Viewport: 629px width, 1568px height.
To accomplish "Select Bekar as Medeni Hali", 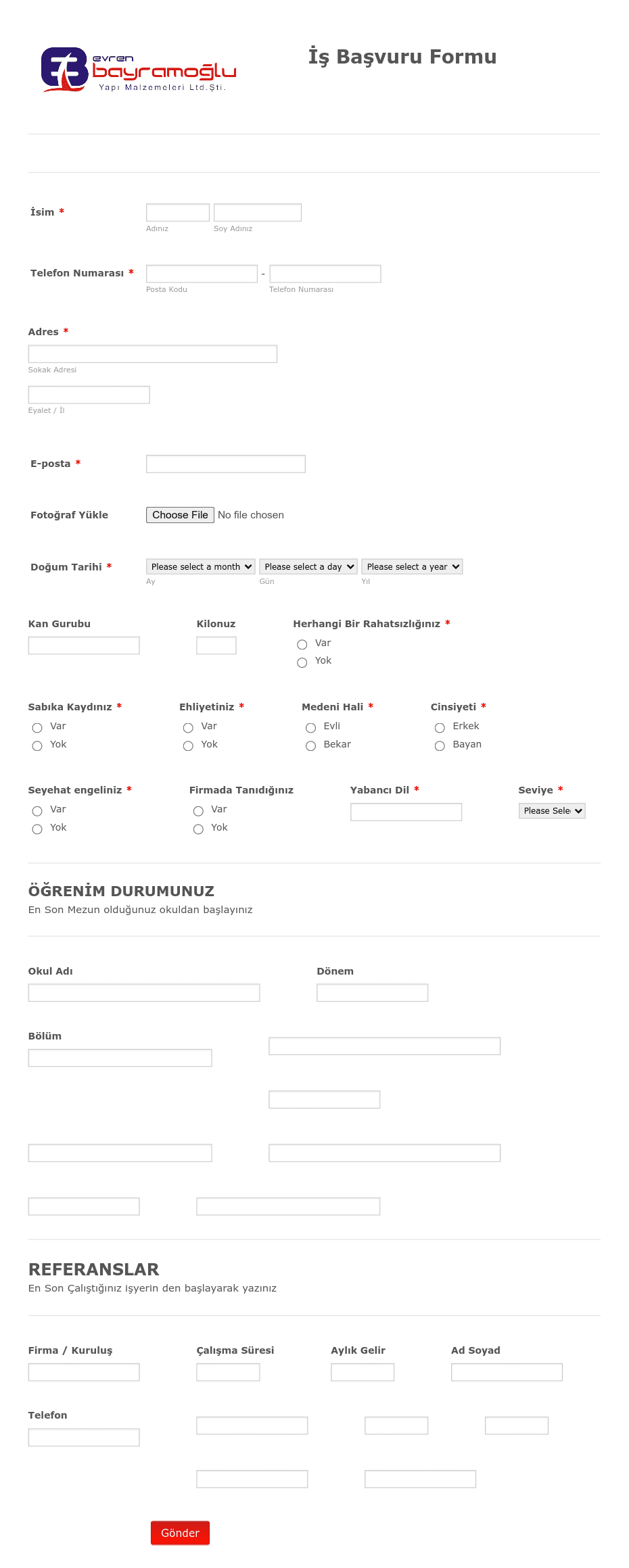I will [311, 745].
